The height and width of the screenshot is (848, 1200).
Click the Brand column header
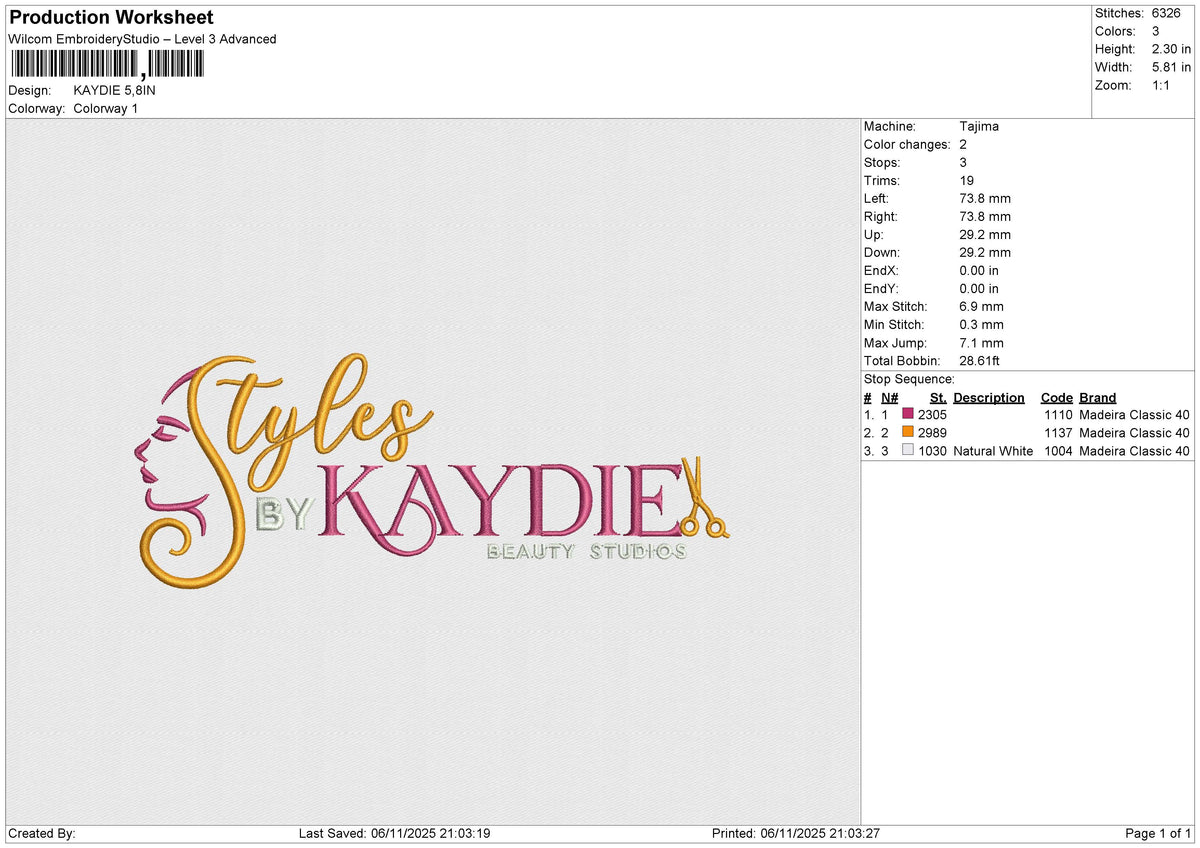pyautogui.click(x=1098, y=397)
